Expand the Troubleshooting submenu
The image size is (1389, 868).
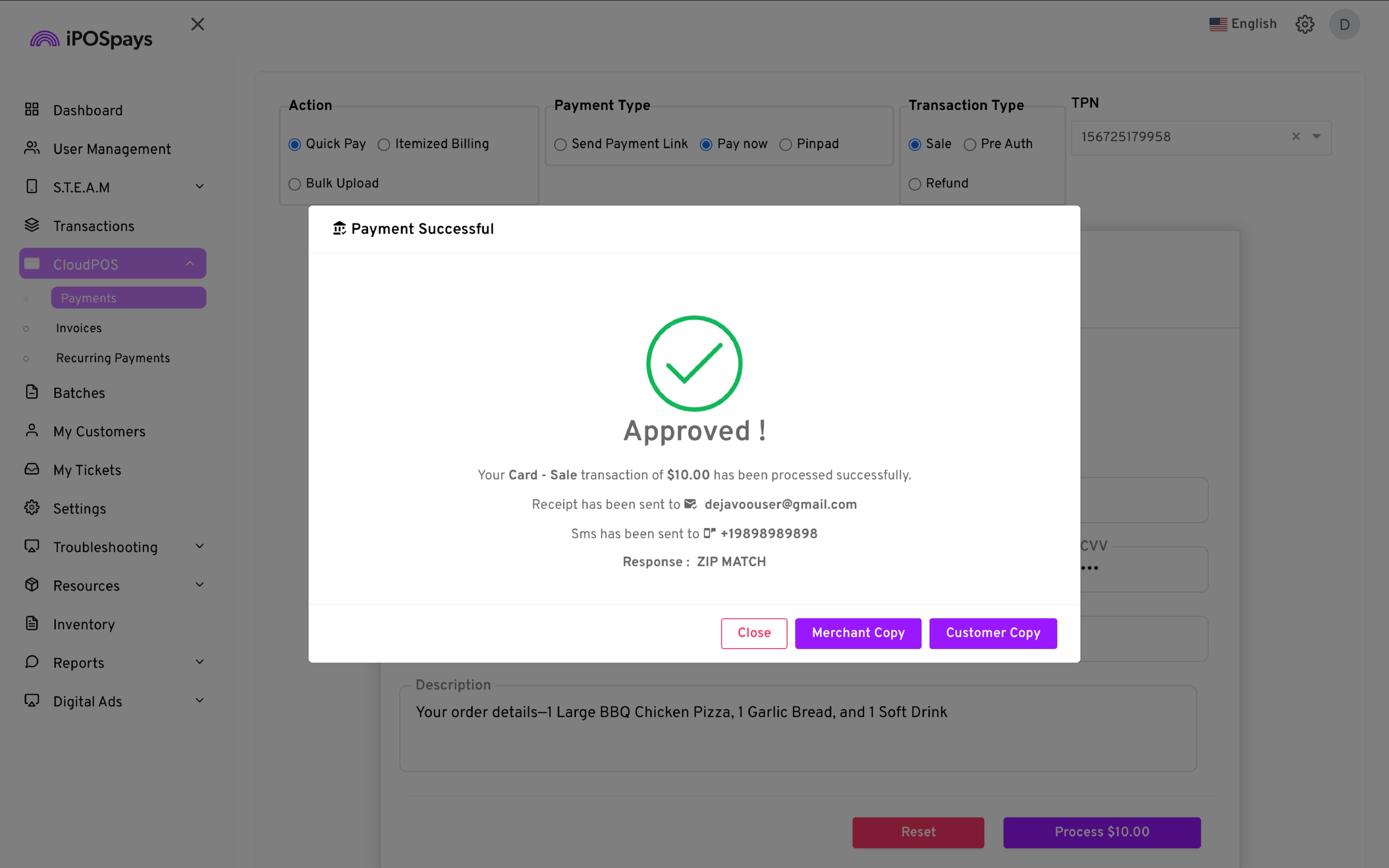[199, 546]
